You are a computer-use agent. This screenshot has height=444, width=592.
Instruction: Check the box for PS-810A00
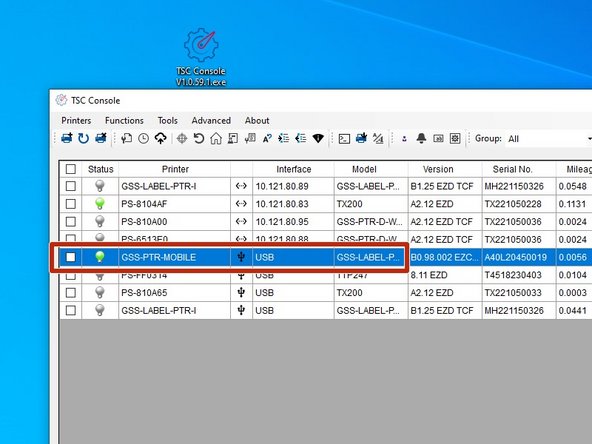[71, 221]
